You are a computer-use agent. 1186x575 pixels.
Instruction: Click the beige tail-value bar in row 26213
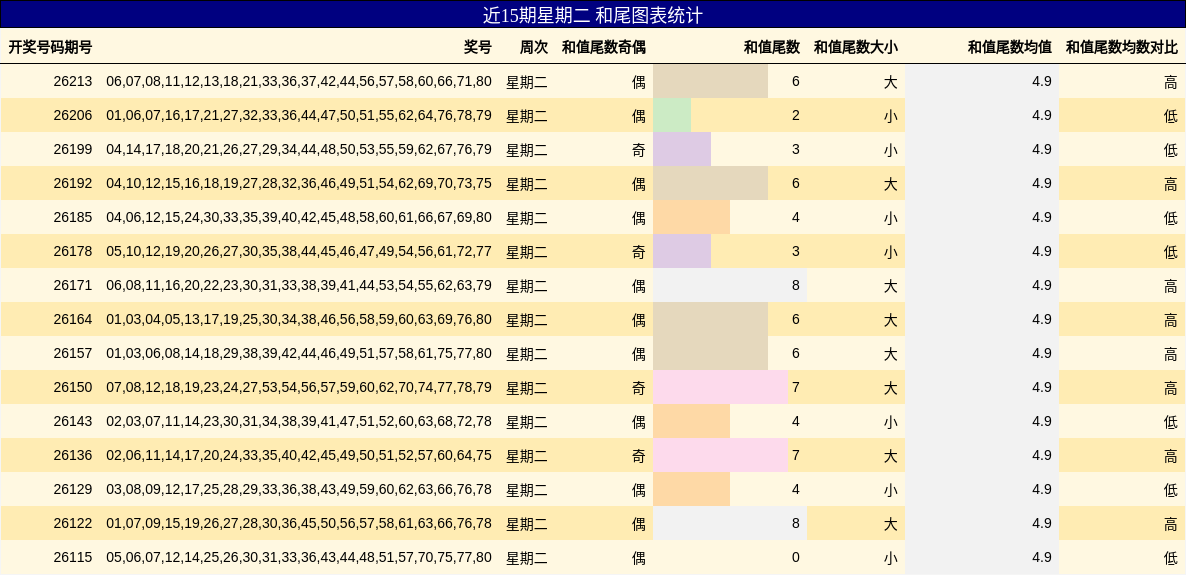click(x=710, y=81)
